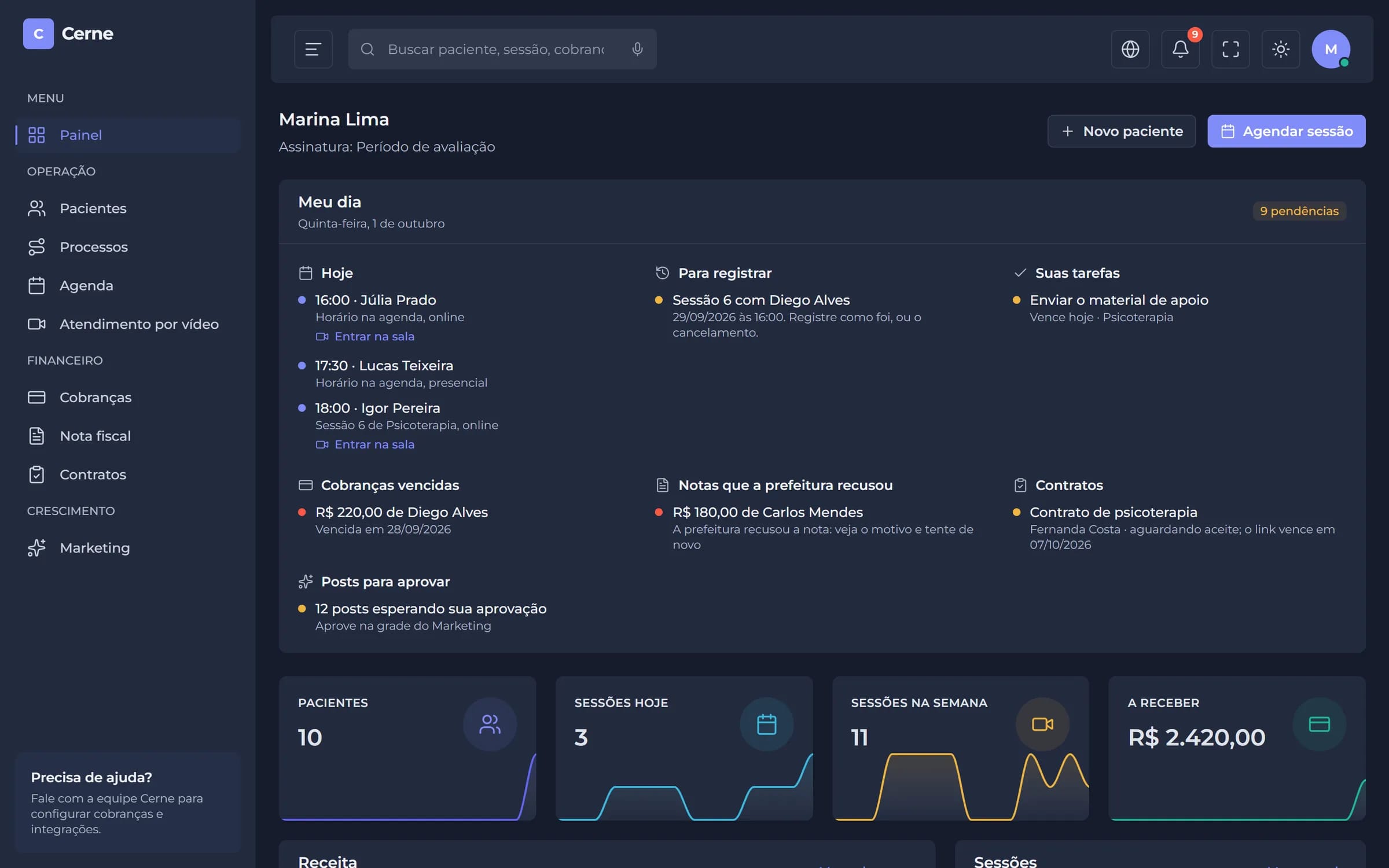Click the Sessões hoje calendar icon

[x=766, y=724]
